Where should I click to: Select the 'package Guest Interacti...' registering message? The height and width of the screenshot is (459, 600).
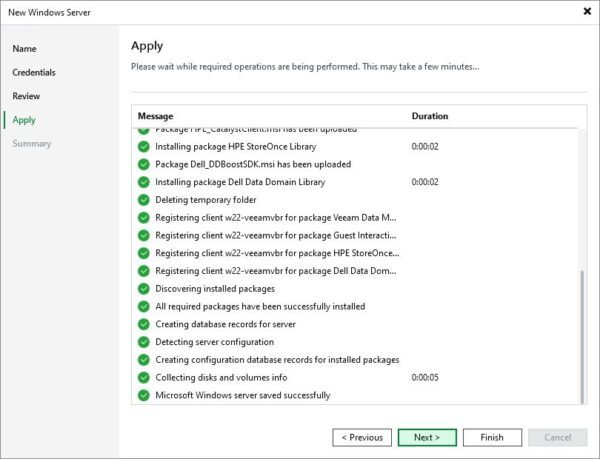click(276, 235)
